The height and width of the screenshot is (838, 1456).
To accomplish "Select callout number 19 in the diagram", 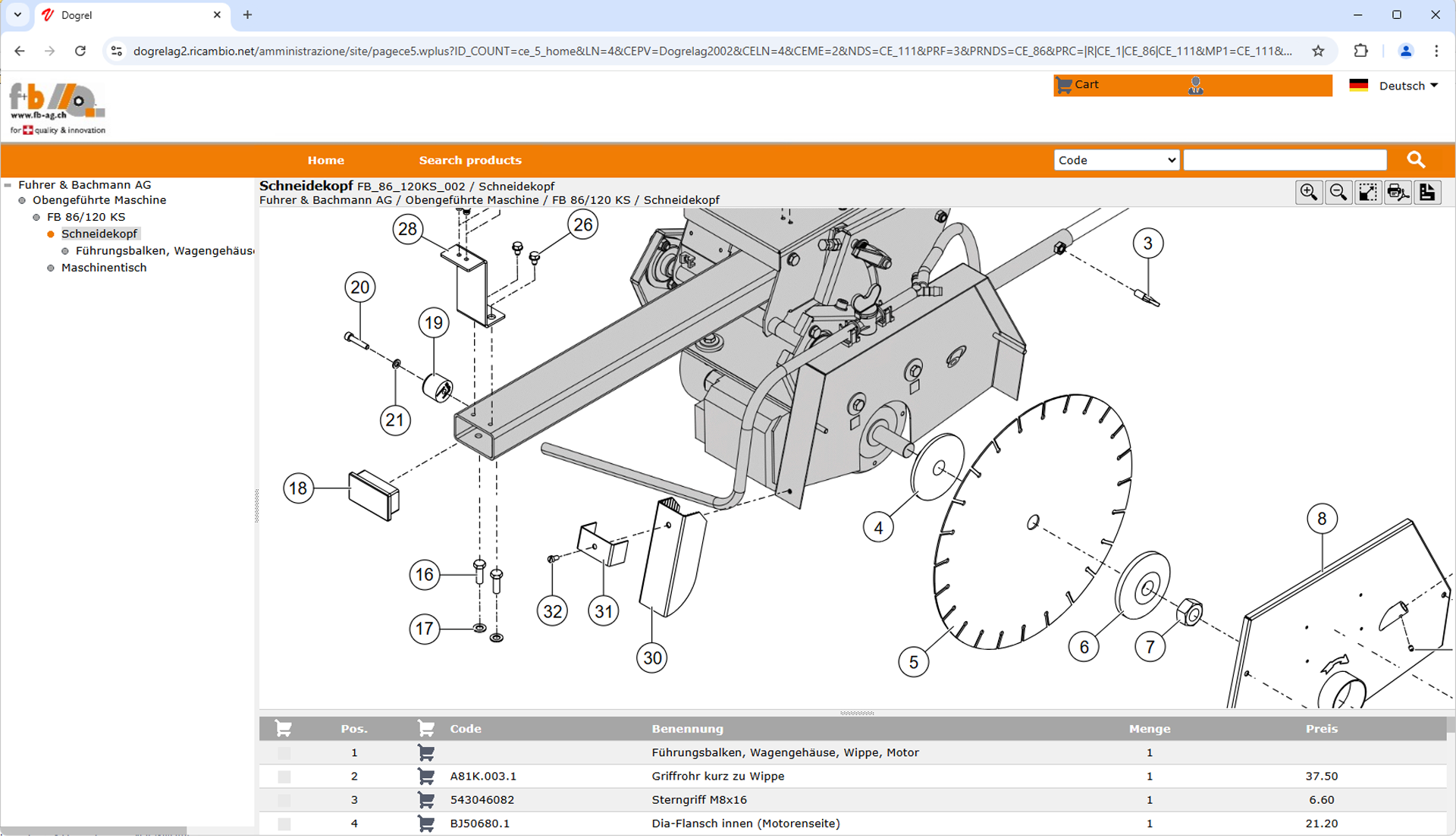I will coord(434,323).
